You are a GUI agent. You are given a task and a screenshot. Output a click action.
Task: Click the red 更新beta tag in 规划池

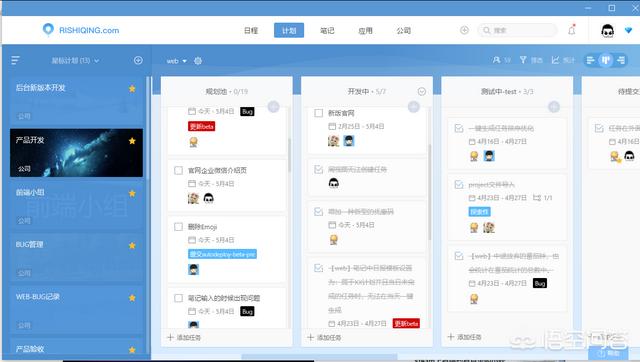201,126
